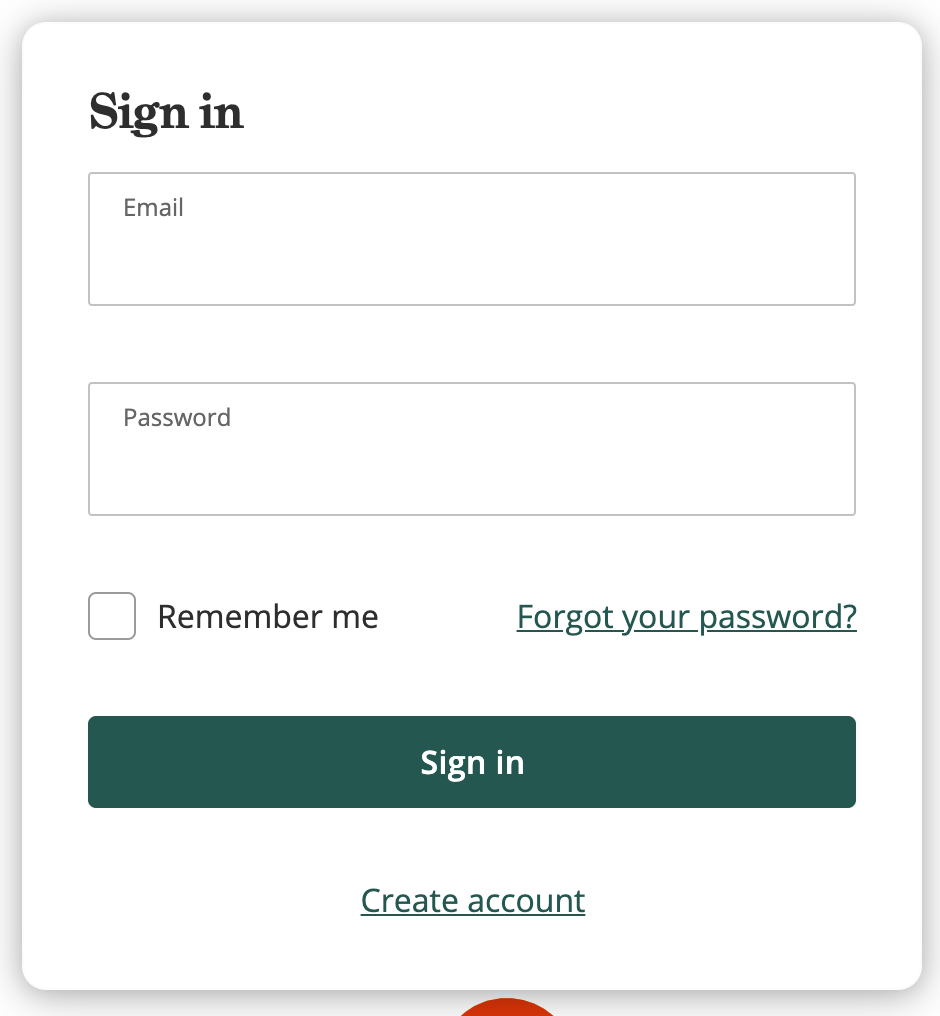Submit the form with Sign in
The width and height of the screenshot is (940, 1016).
click(x=471, y=762)
